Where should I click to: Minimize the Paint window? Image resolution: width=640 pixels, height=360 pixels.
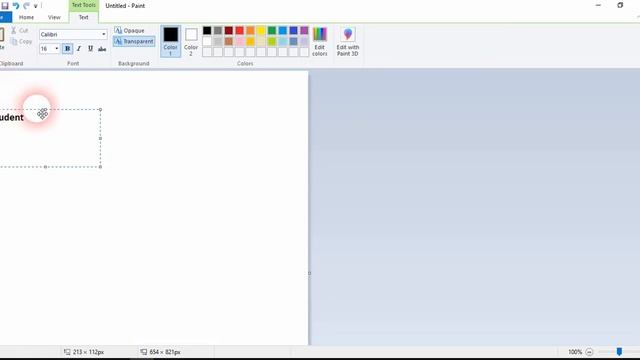(x=598, y=5)
